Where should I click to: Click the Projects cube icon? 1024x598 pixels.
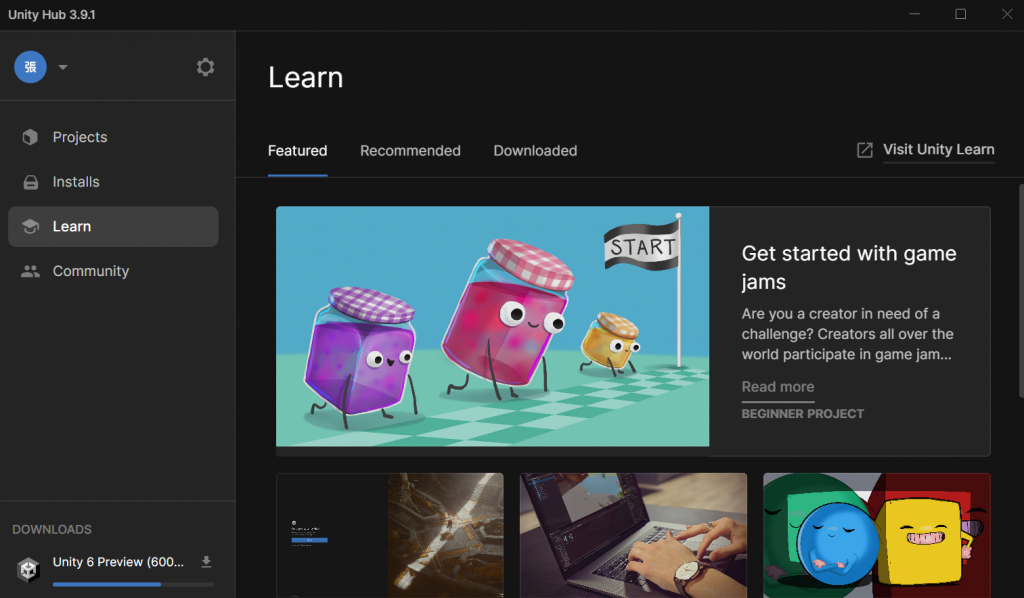pyautogui.click(x=30, y=137)
